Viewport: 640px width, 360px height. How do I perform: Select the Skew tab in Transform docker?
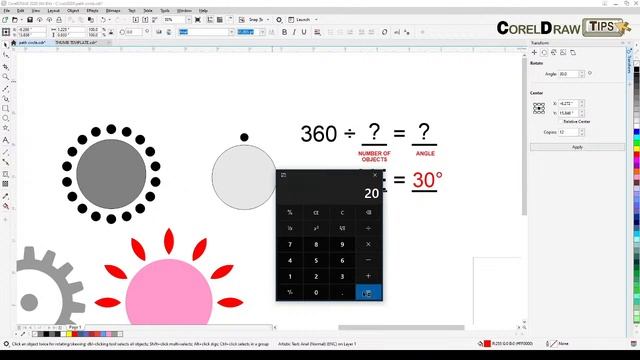[x=573, y=53]
